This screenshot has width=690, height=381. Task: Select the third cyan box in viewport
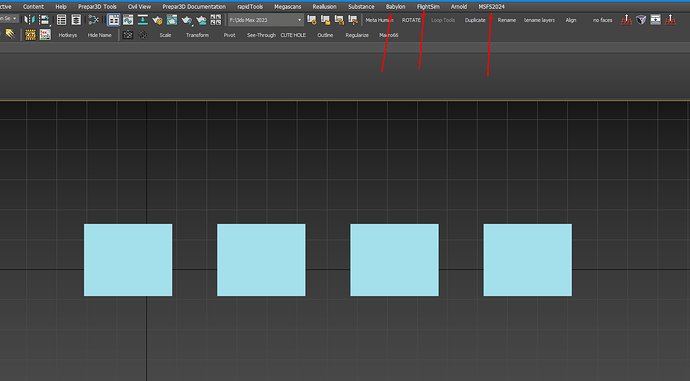tap(394, 260)
